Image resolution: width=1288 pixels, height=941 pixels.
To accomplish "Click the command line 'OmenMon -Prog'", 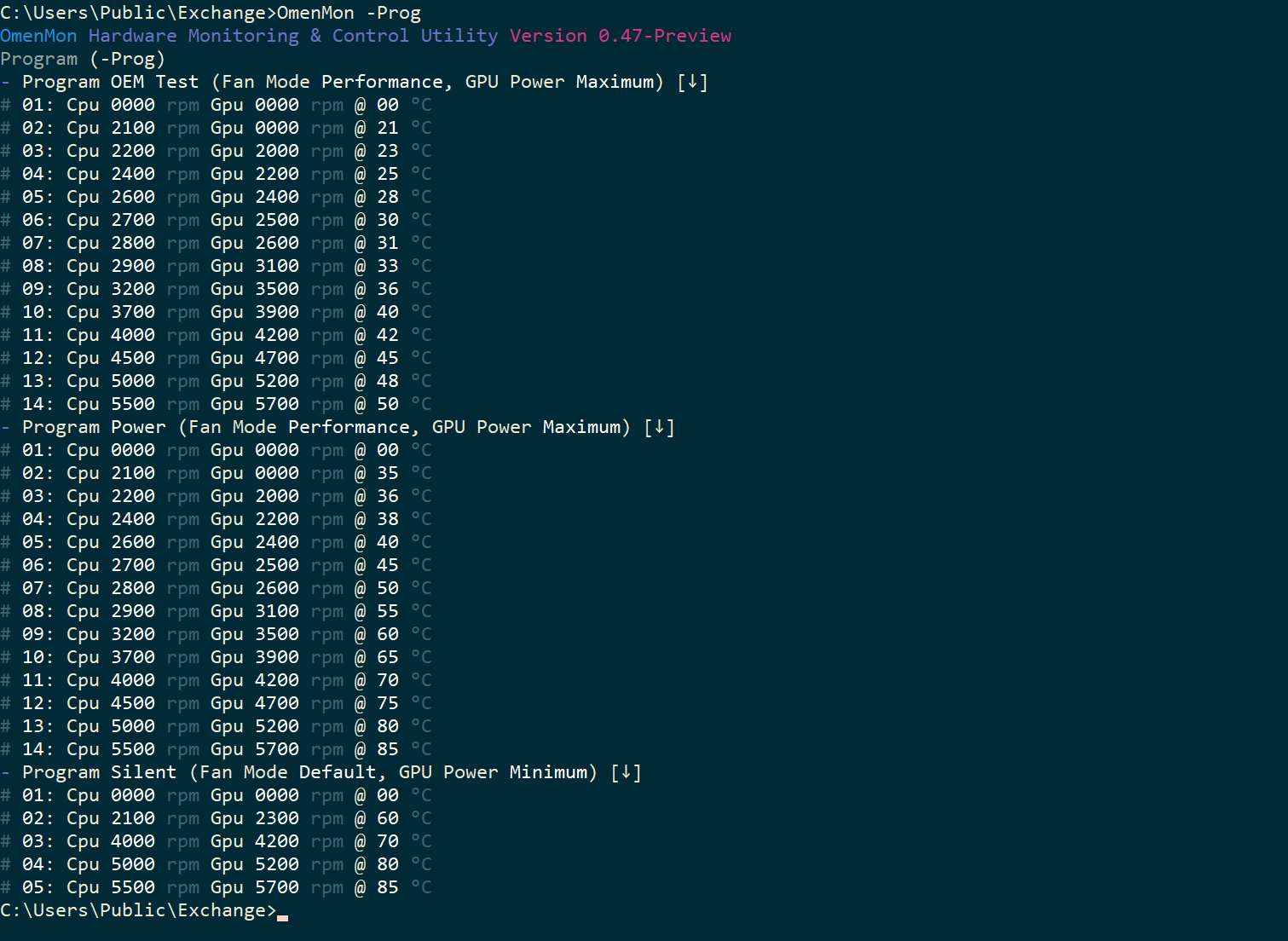I will [349, 13].
